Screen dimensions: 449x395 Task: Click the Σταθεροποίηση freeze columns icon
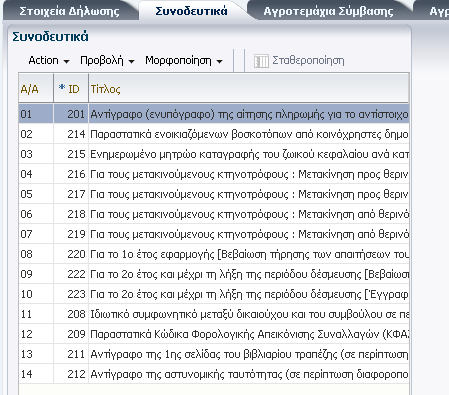click(x=261, y=61)
